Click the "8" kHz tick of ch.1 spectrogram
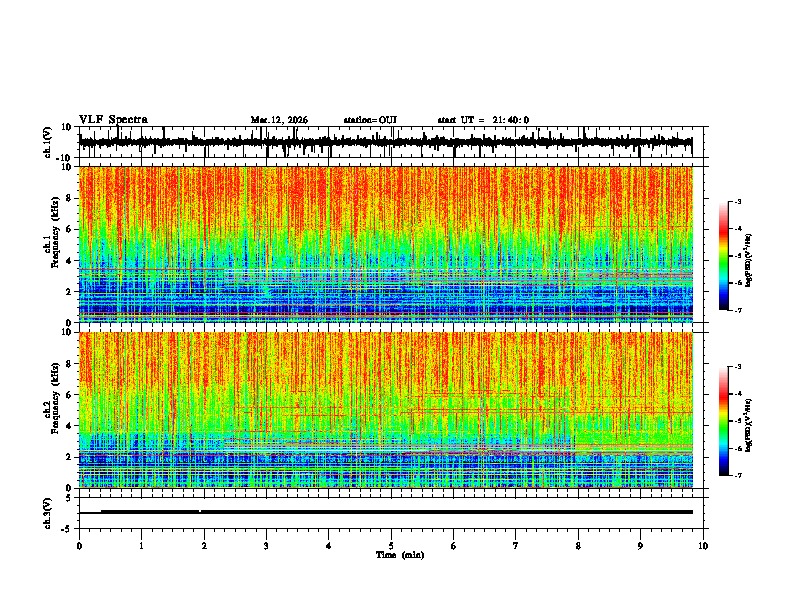The height and width of the screenshot is (612, 792). point(69,198)
